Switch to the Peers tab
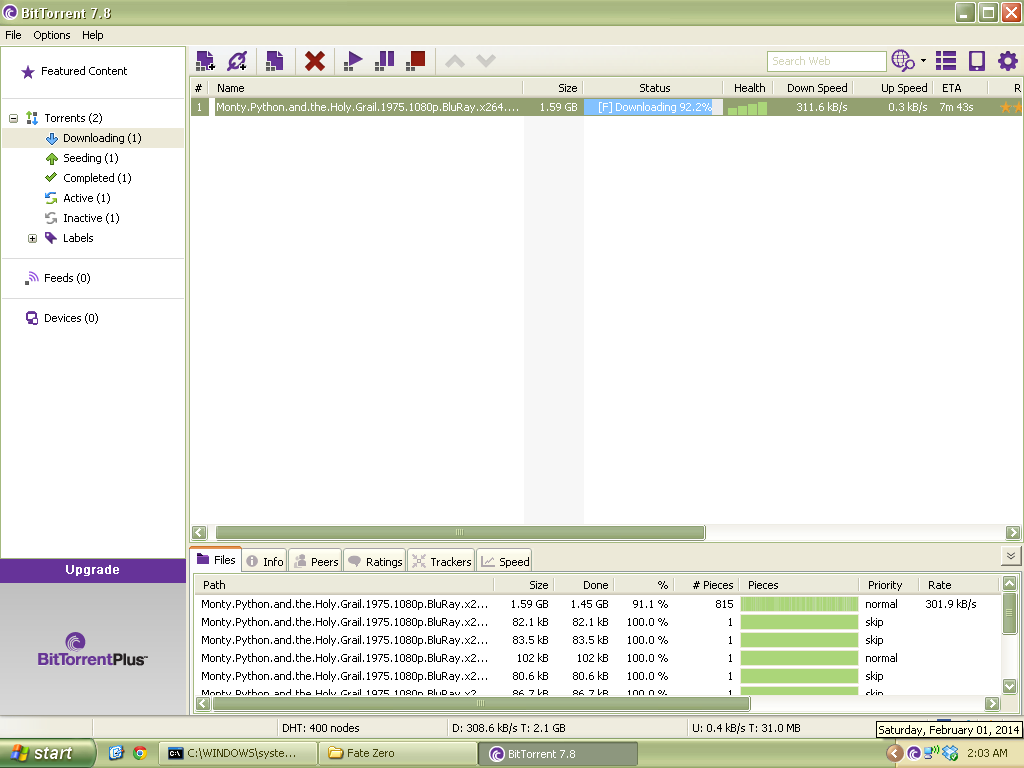 [316, 562]
